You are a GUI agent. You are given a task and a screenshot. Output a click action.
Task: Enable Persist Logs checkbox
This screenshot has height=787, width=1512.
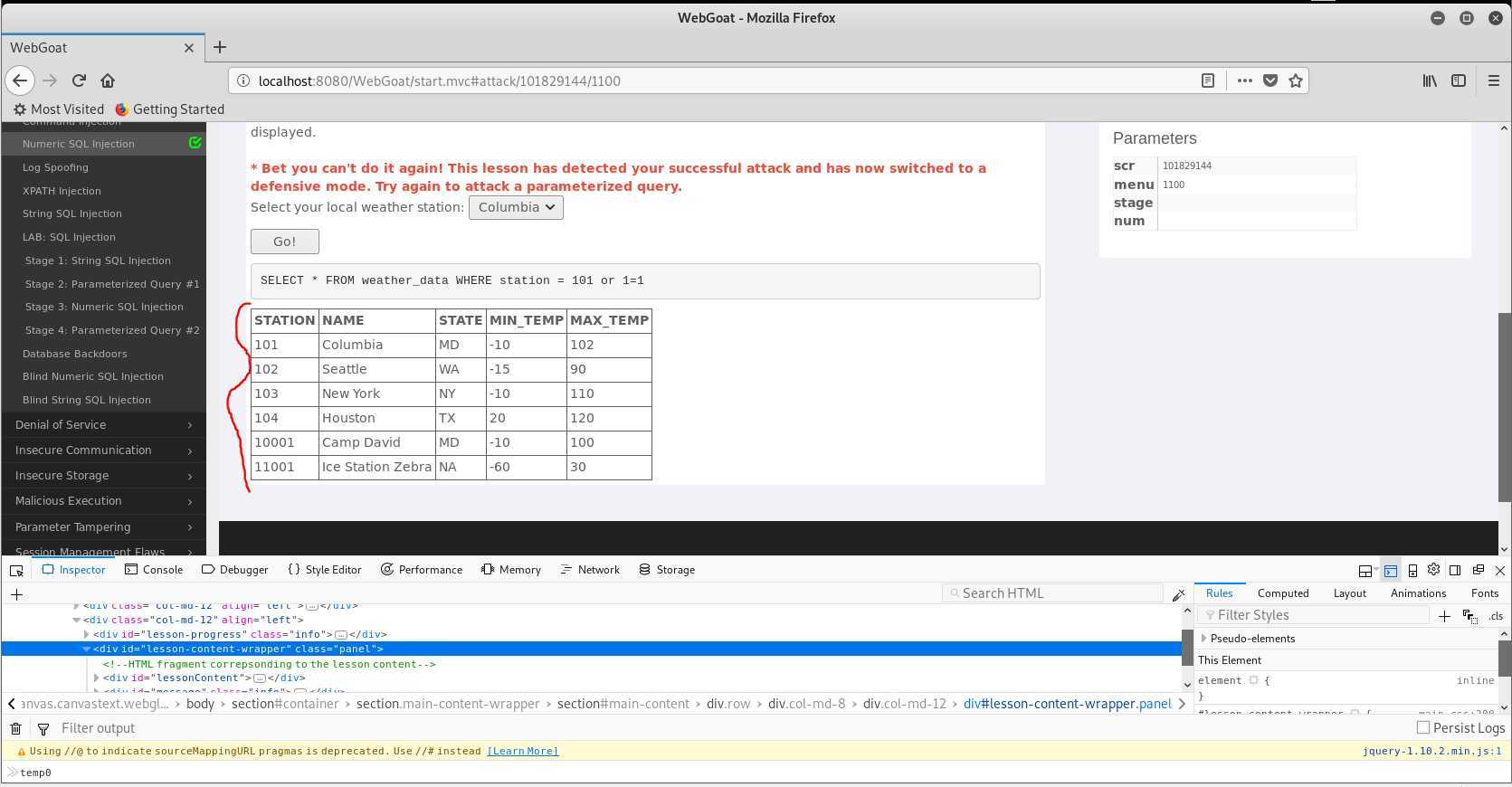(1423, 727)
